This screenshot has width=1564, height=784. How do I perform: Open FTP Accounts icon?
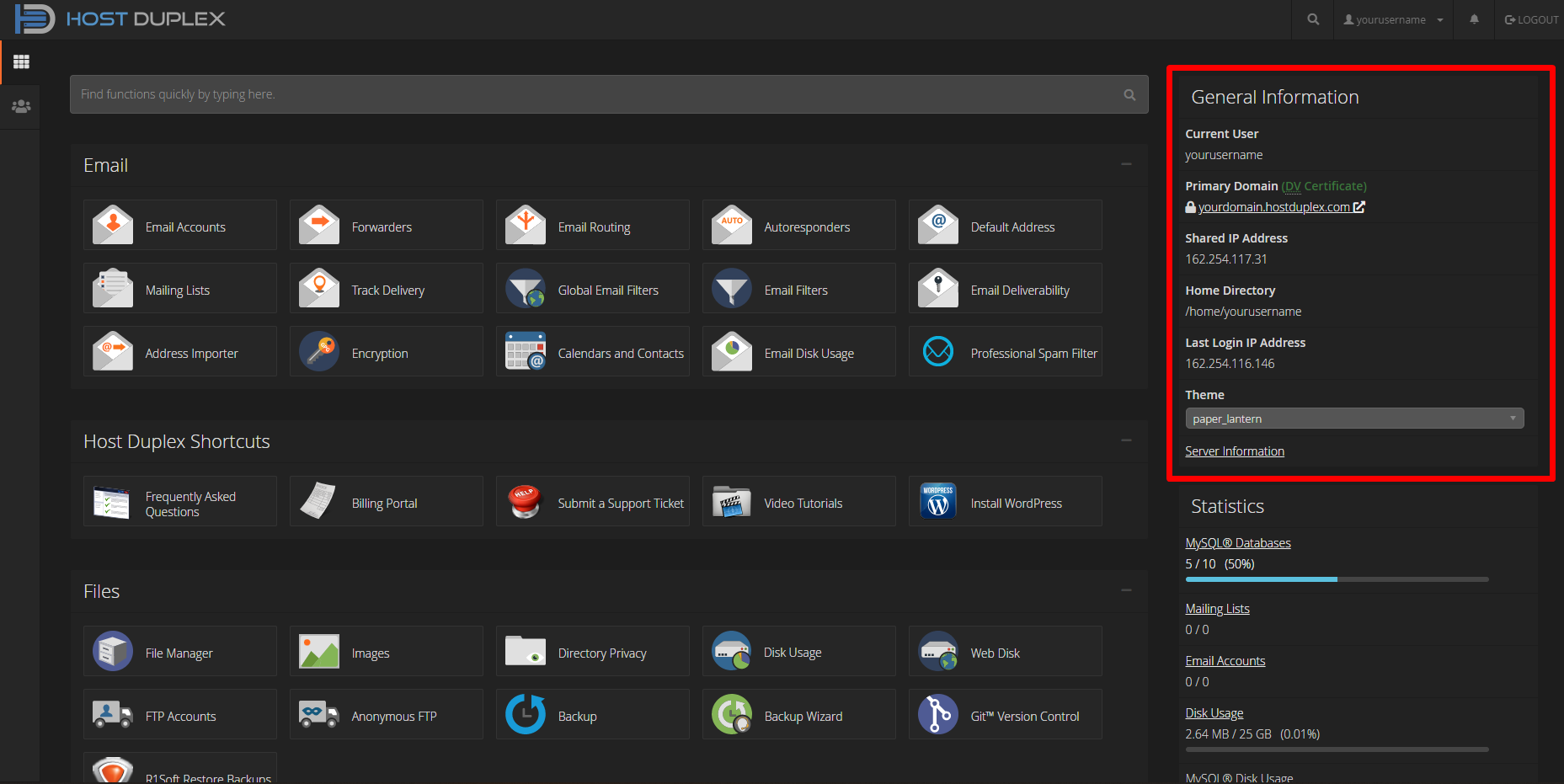coord(113,714)
